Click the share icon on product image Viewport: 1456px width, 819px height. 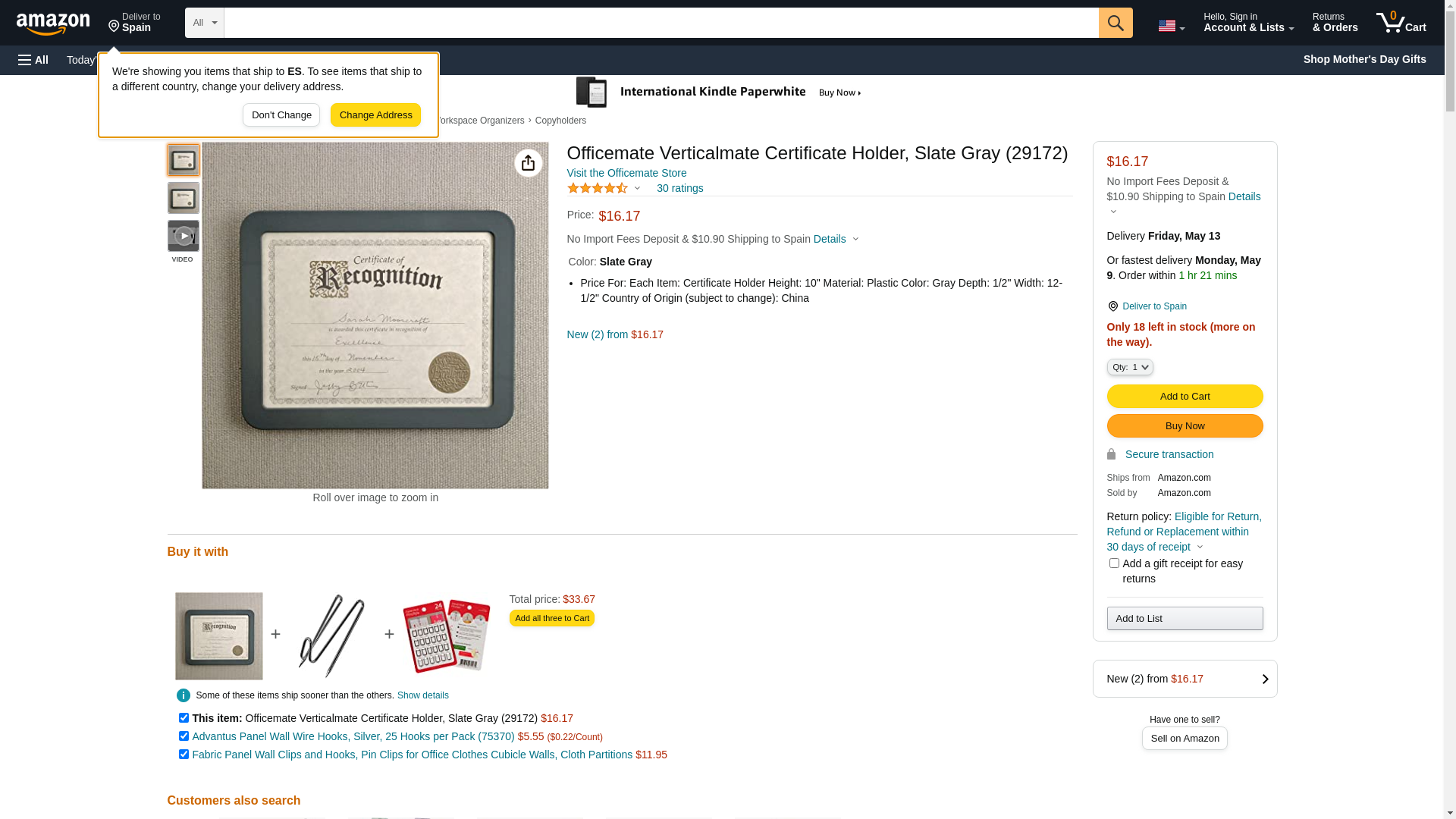[529, 163]
